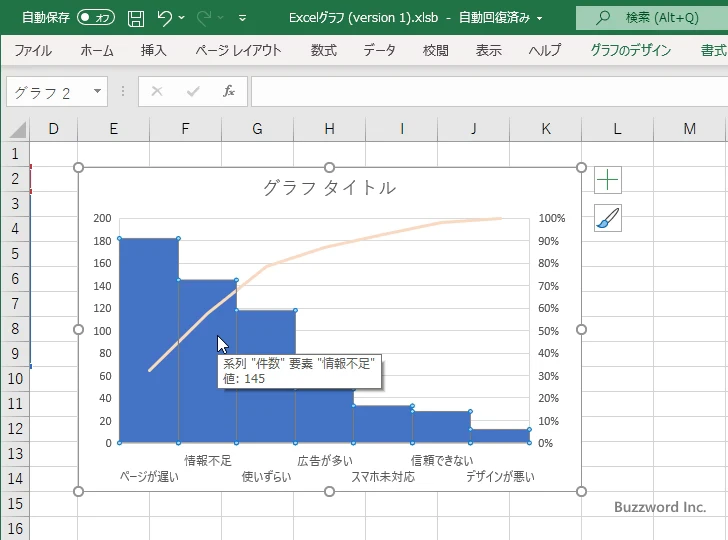Click the Chart Styles paintbrush button
The image size is (728, 540).
[x=608, y=218]
